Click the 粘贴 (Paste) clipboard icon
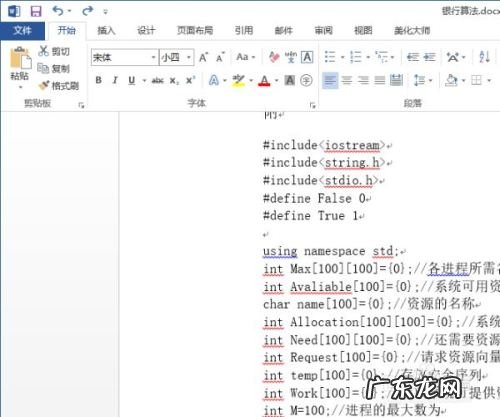Screen dimensions: 500x417 [x=20, y=59]
